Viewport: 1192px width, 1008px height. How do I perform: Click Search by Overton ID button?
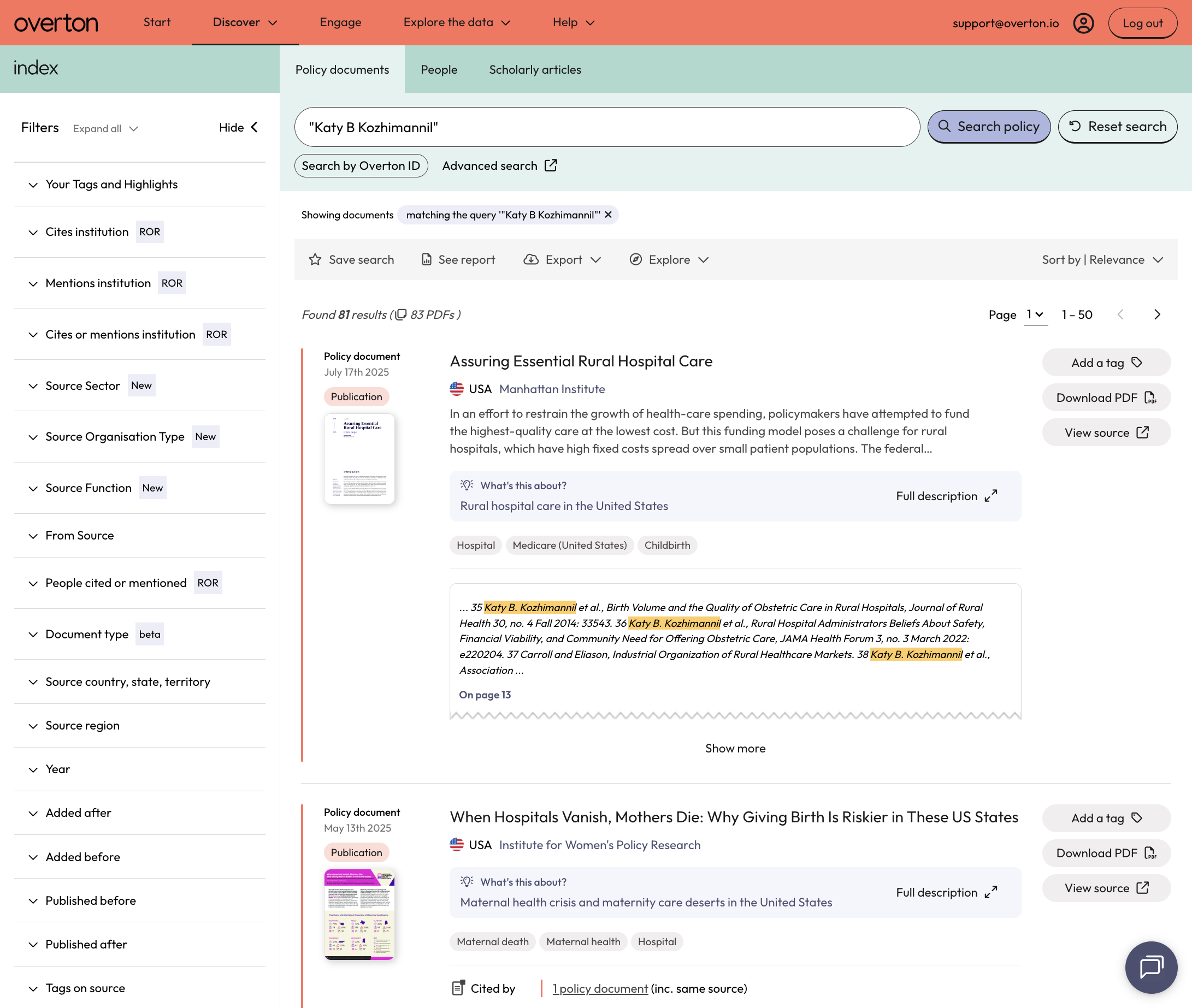tap(361, 165)
